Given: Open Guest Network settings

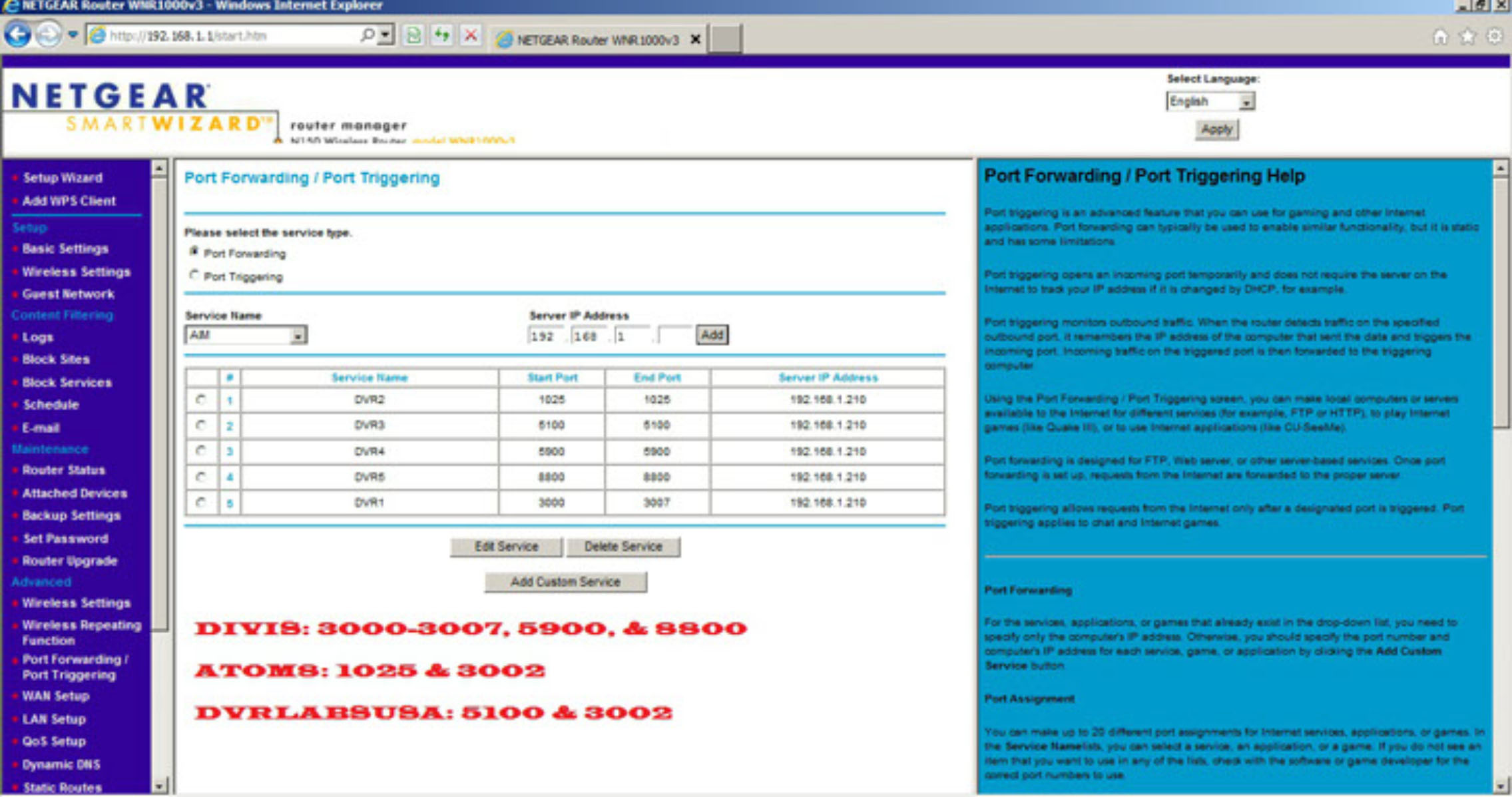Looking at the screenshot, I should [68, 294].
